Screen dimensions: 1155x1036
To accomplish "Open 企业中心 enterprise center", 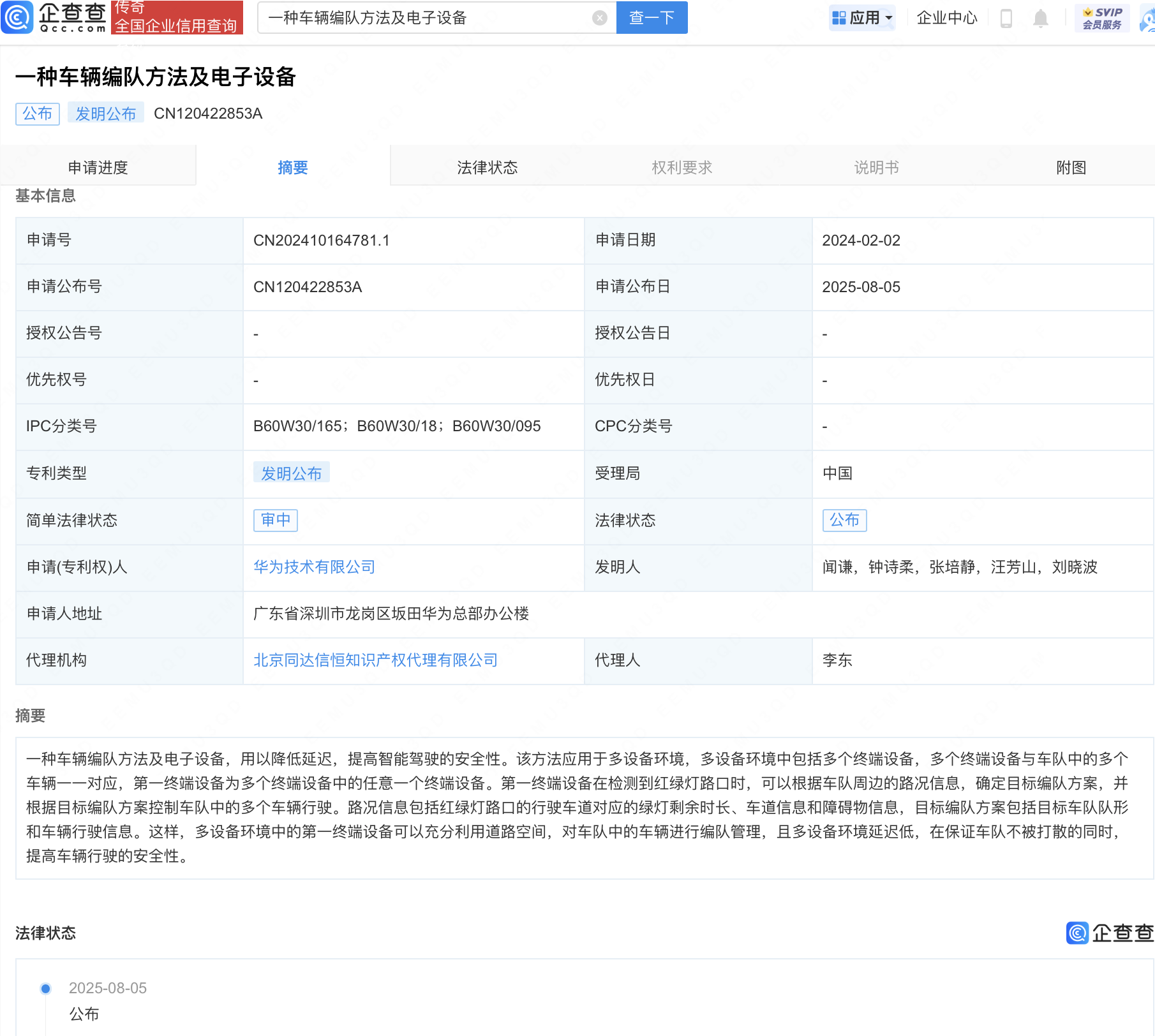I will coord(947,18).
